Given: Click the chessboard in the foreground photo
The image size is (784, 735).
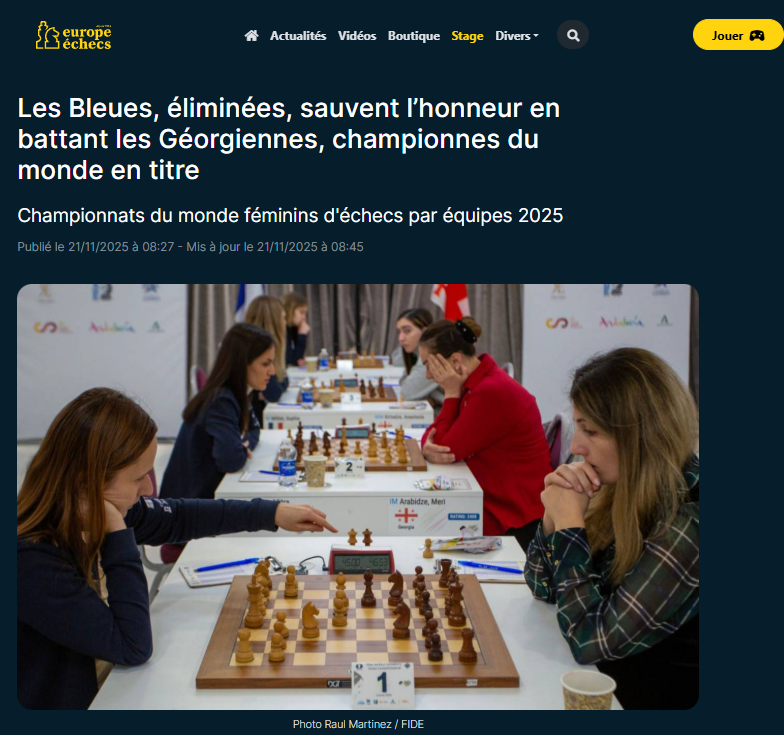Looking at the screenshot, I should click(x=358, y=631).
